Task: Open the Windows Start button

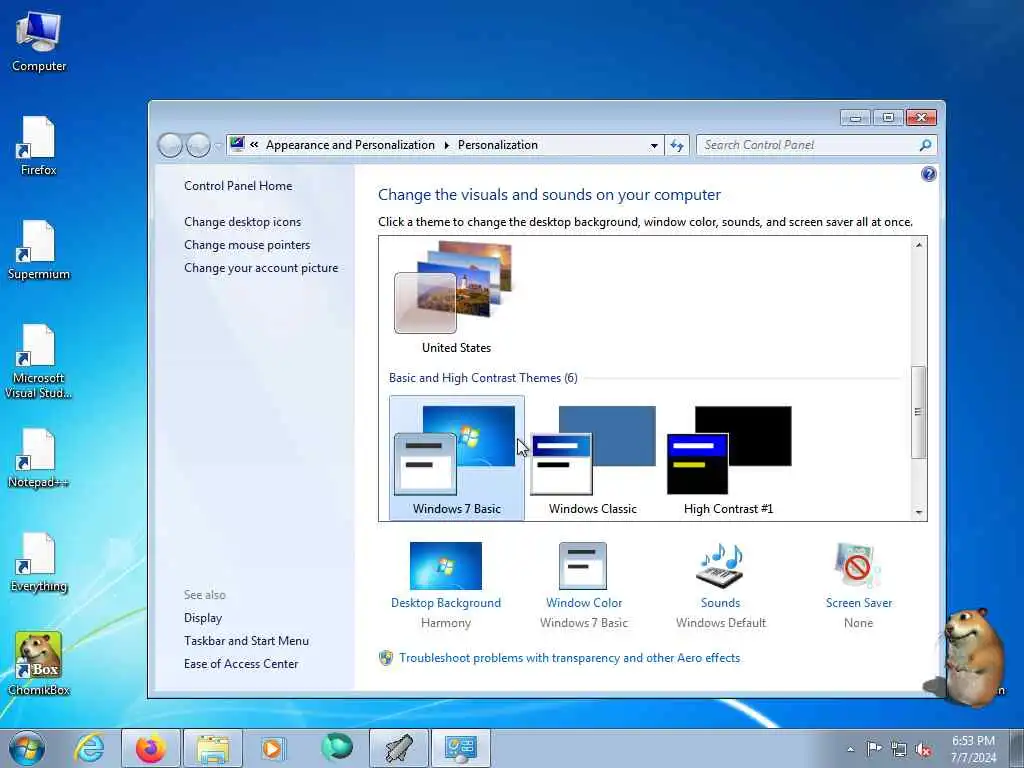Action: tap(27, 748)
